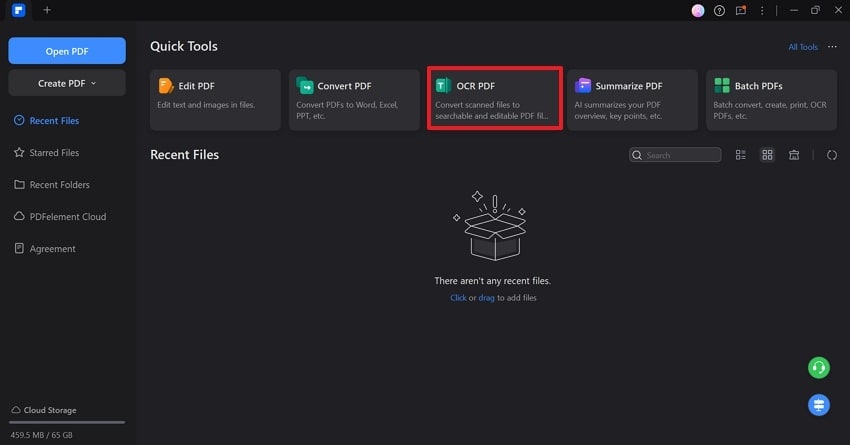The width and height of the screenshot is (850, 445).
Task: Open Quick Tools more options ellipsis
Action: tap(832, 47)
